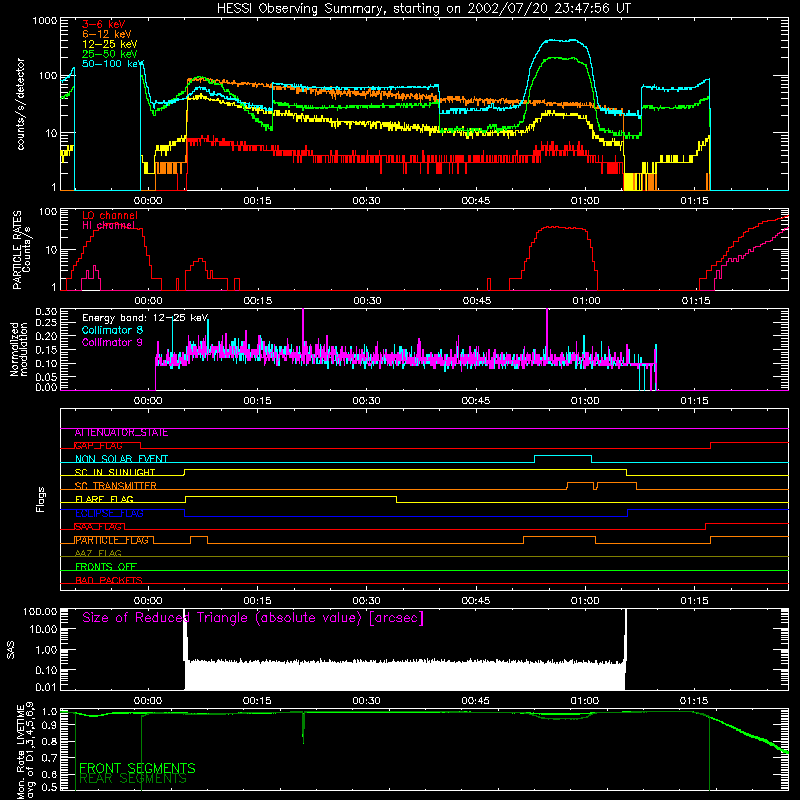Screen dimensions: 800x800
Task: Click the LO channel particle peak near 00:55
Action: (561, 228)
